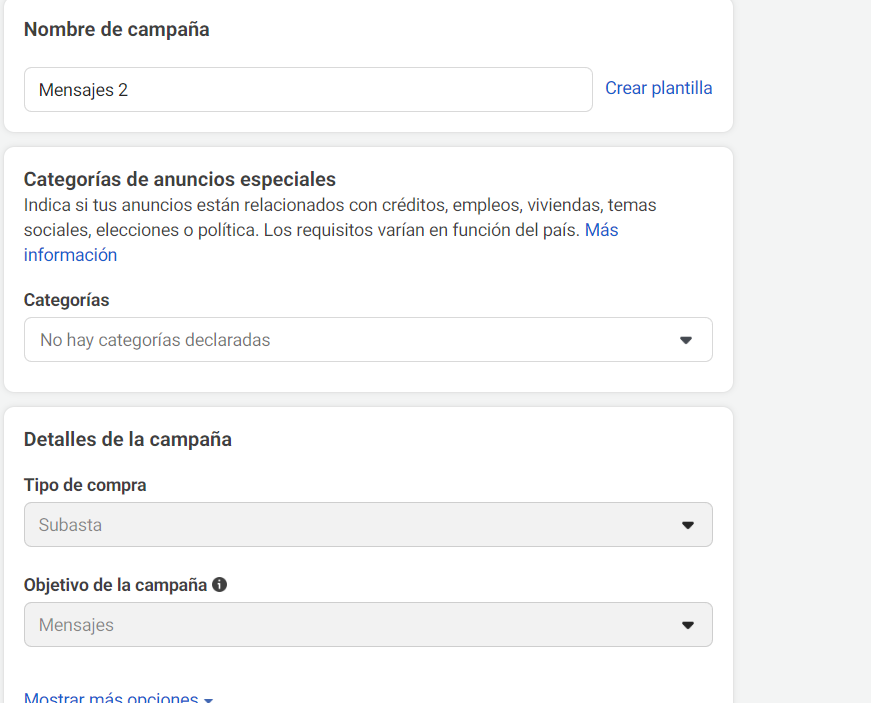
Task: Click the Categorías field label
Action: (66, 300)
